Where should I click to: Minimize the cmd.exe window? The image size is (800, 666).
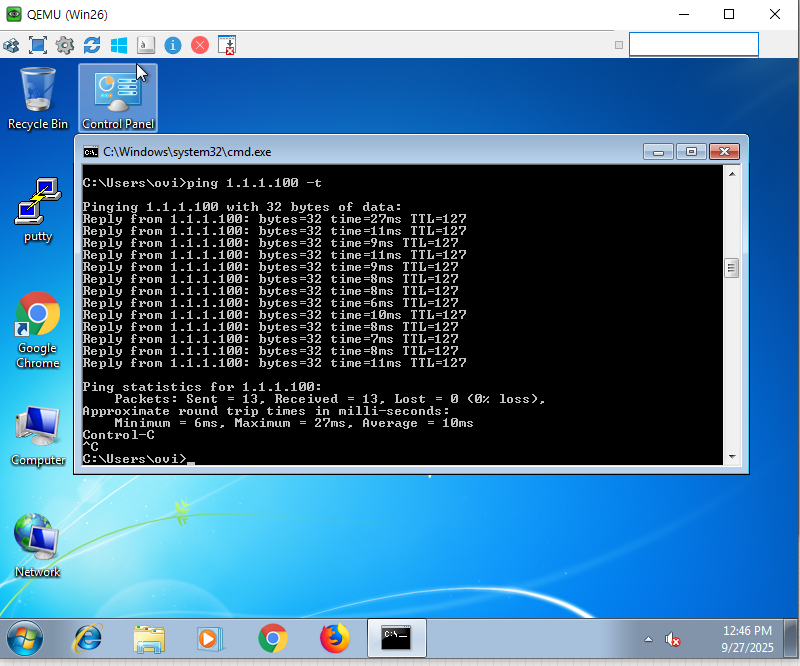coord(658,152)
